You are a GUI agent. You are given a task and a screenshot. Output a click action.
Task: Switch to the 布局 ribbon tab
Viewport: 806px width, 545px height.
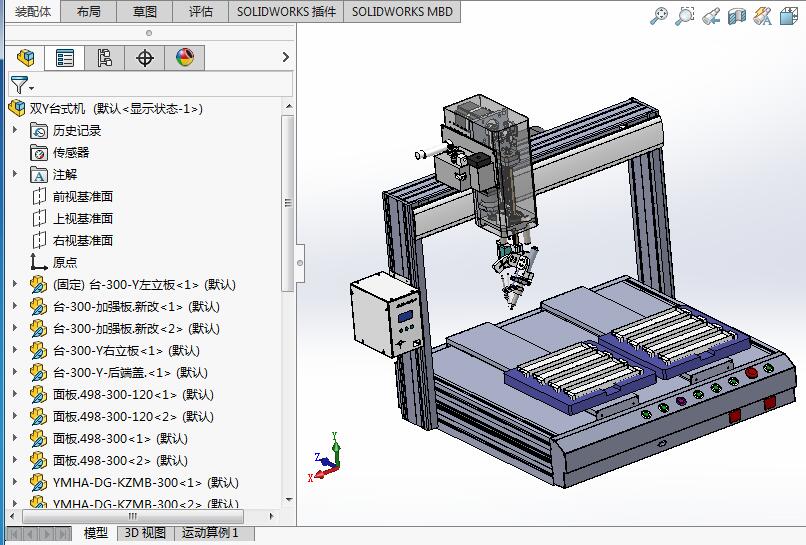coord(89,11)
